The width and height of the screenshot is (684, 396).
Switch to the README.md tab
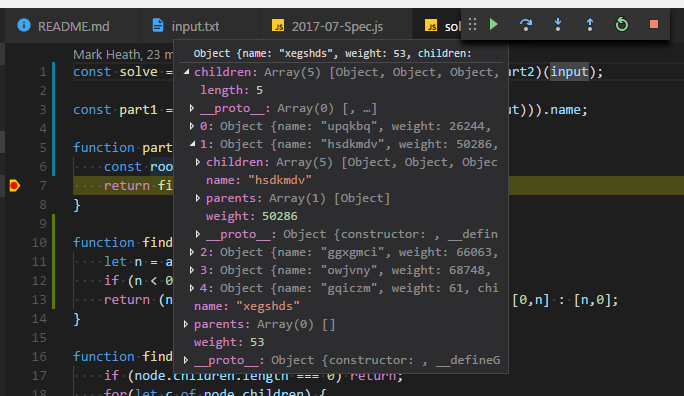click(x=72, y=26)
